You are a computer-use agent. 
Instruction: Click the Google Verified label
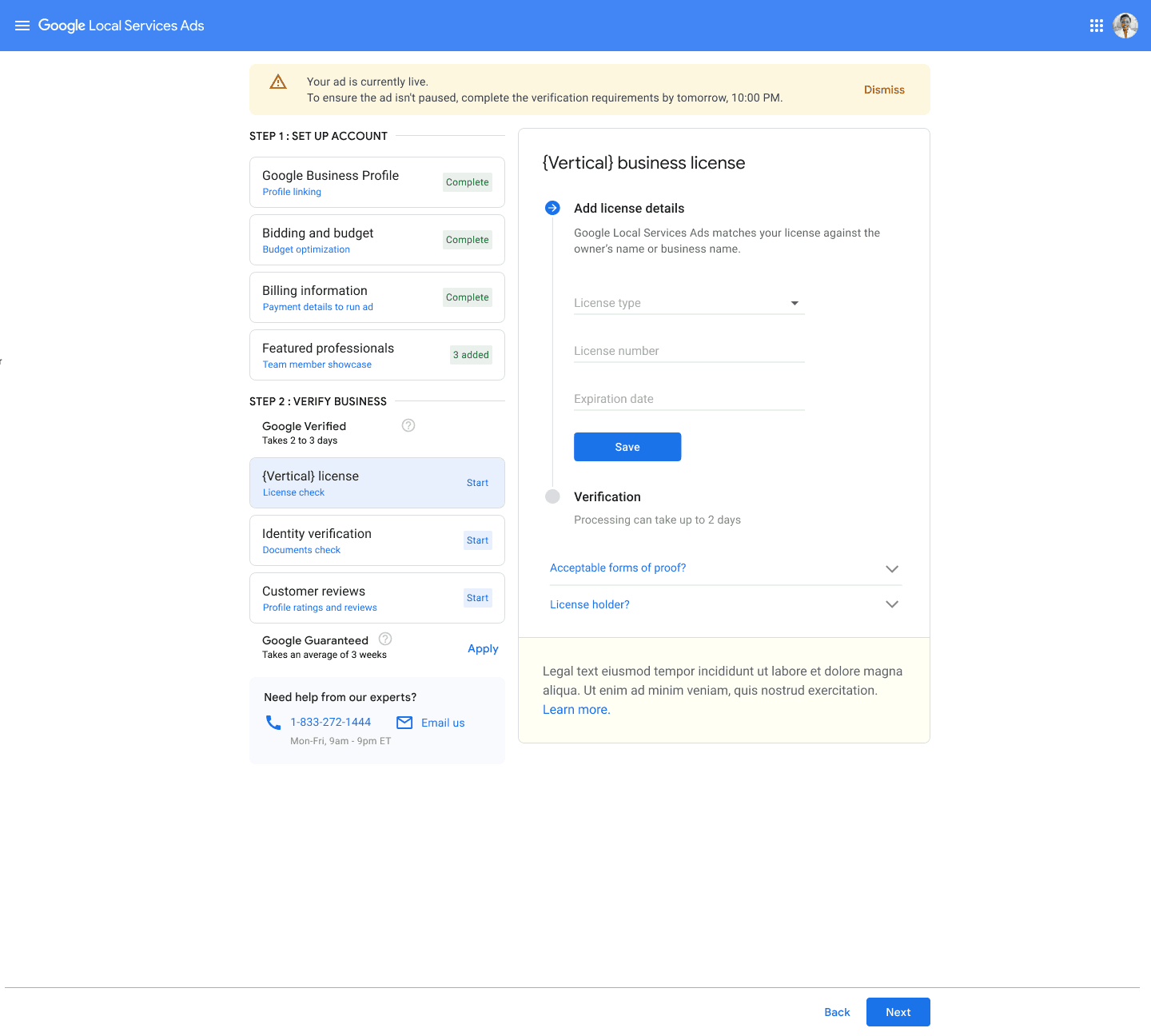304,426
